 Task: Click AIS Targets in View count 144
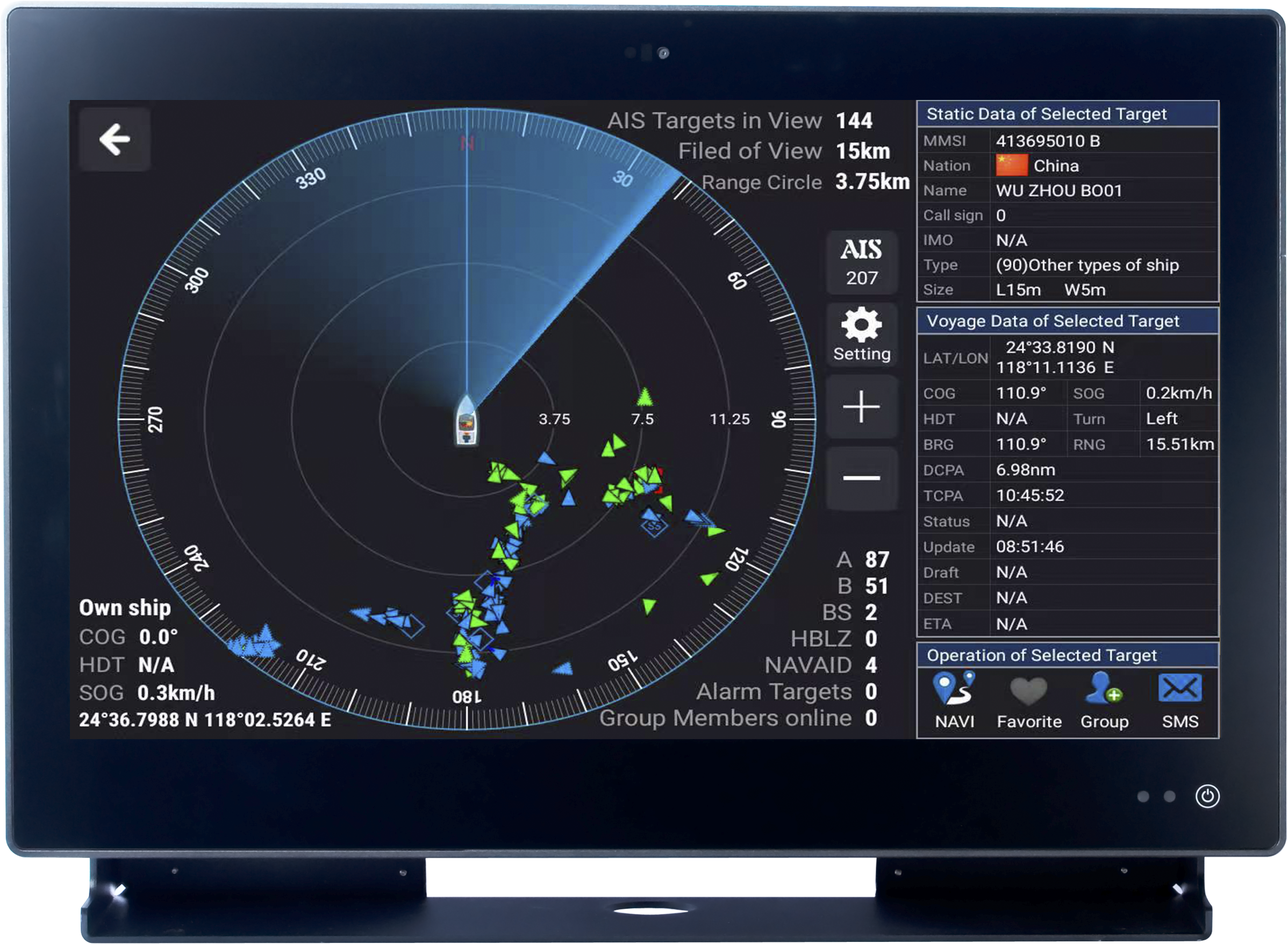pos(854,120)
